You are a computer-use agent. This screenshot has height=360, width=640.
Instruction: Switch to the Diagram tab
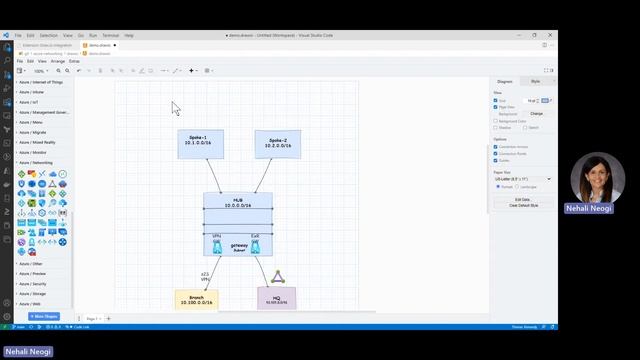coord(505,82)
